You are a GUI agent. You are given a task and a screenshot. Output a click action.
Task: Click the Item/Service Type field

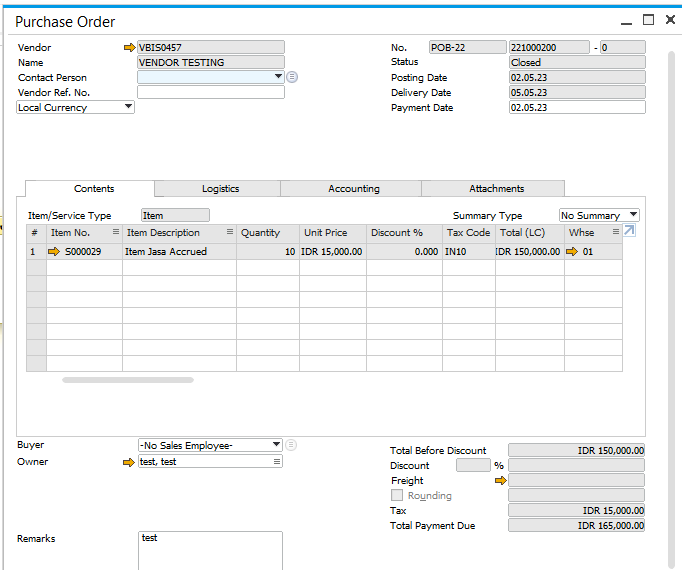pos(175,215)
